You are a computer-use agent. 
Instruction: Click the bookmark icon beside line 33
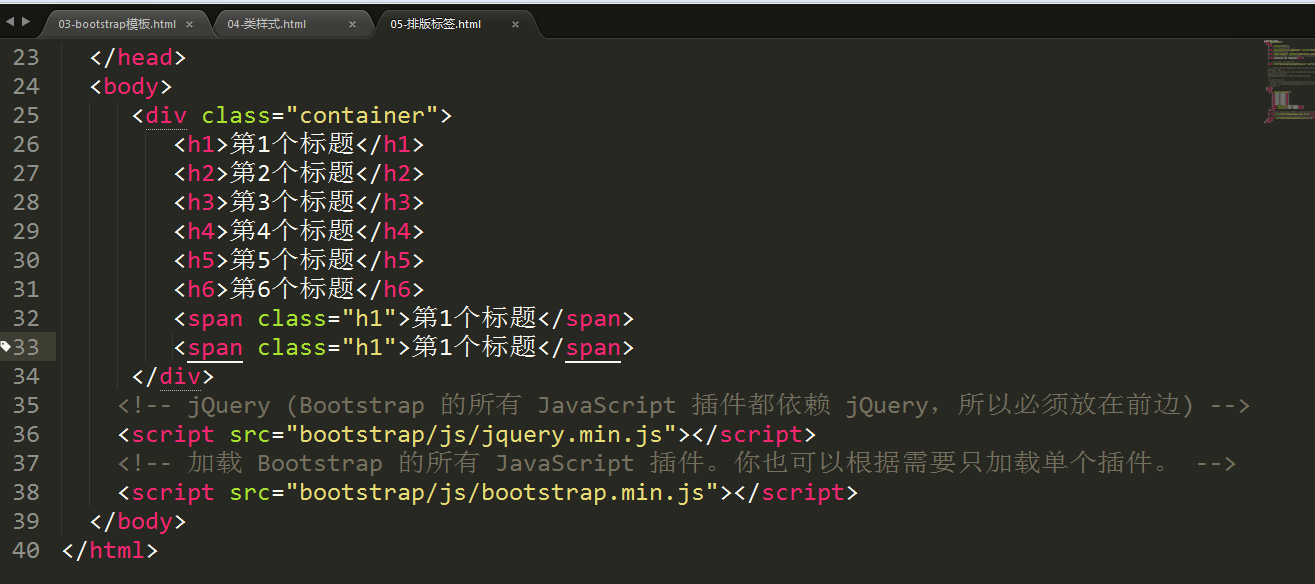point(6,347)
